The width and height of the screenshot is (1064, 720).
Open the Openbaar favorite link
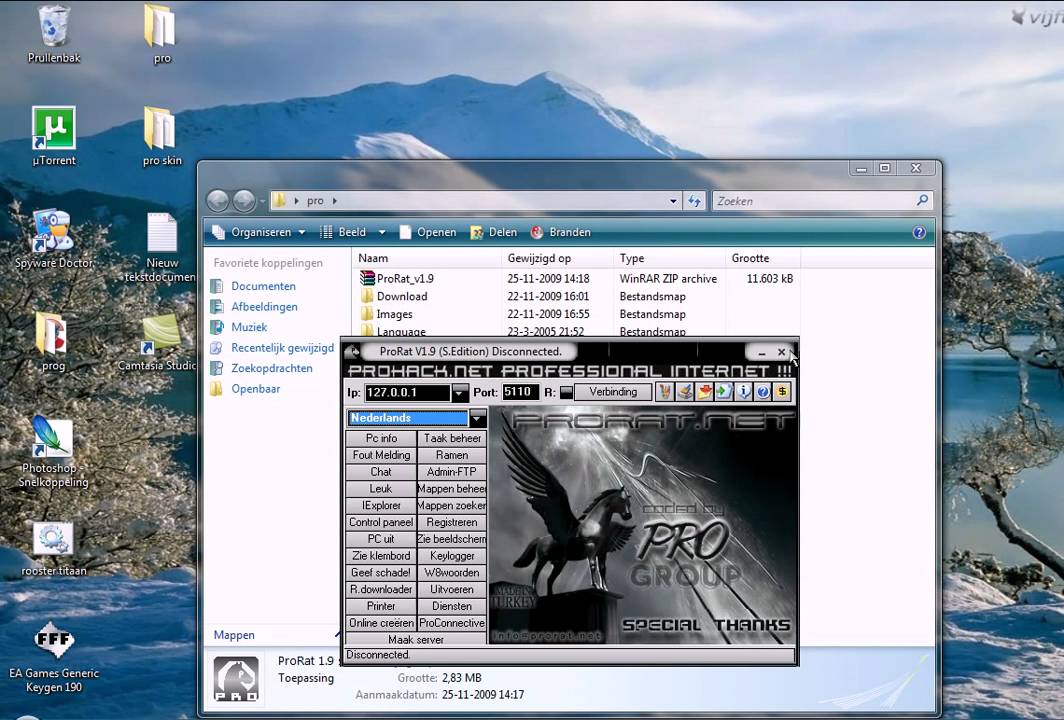click(255, 388)
